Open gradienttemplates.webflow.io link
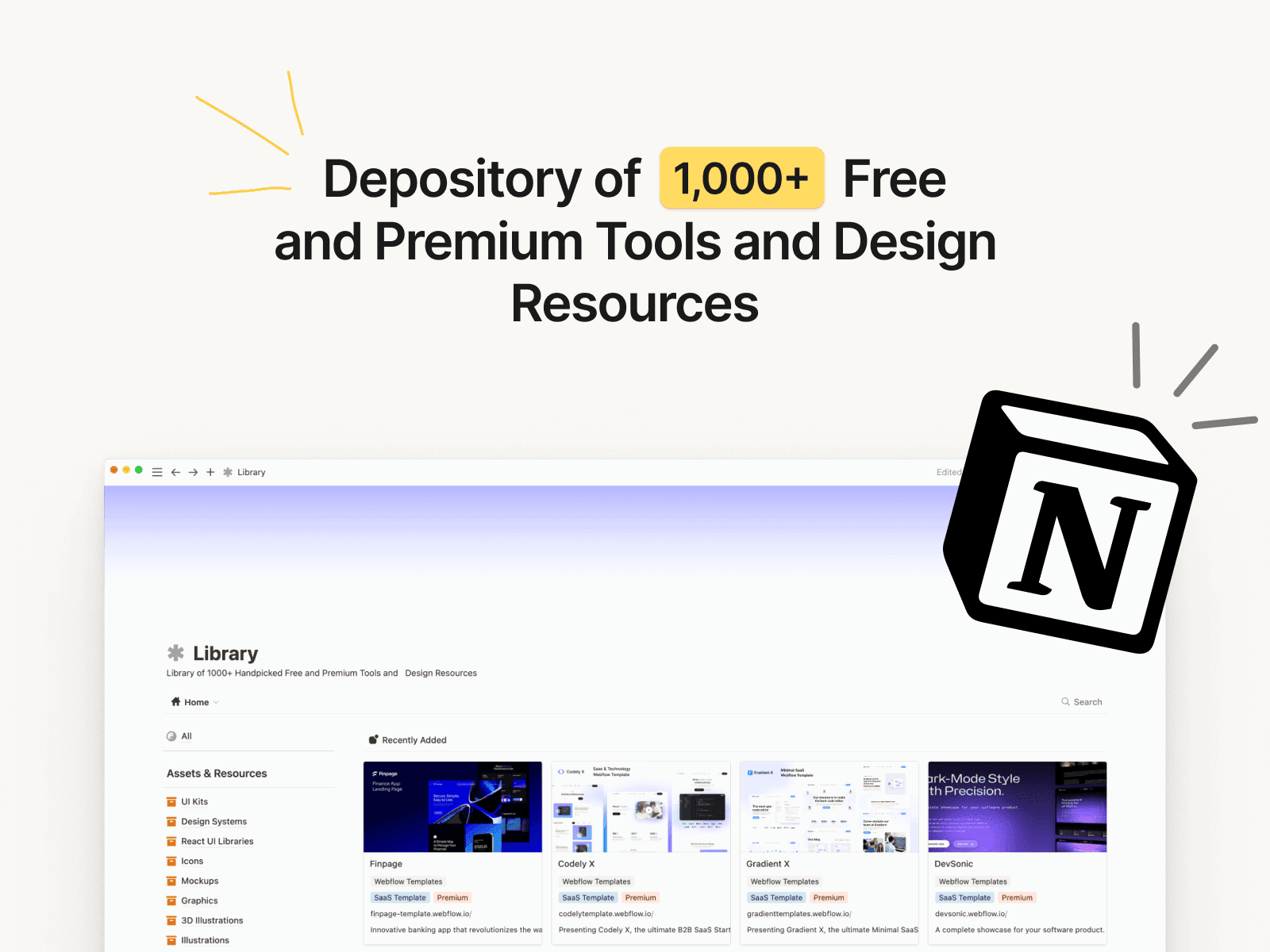This screenshot has height=952, width=1270. click(799, 914)
